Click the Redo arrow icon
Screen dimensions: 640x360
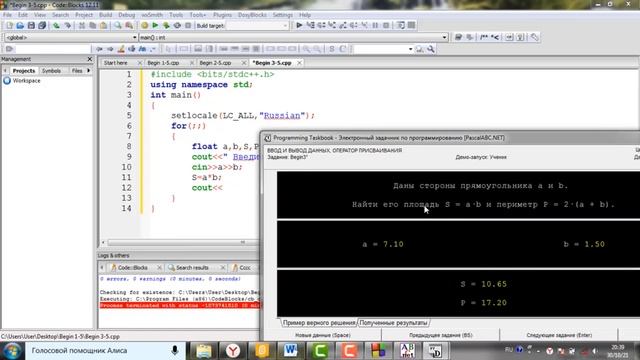(67, 25)
